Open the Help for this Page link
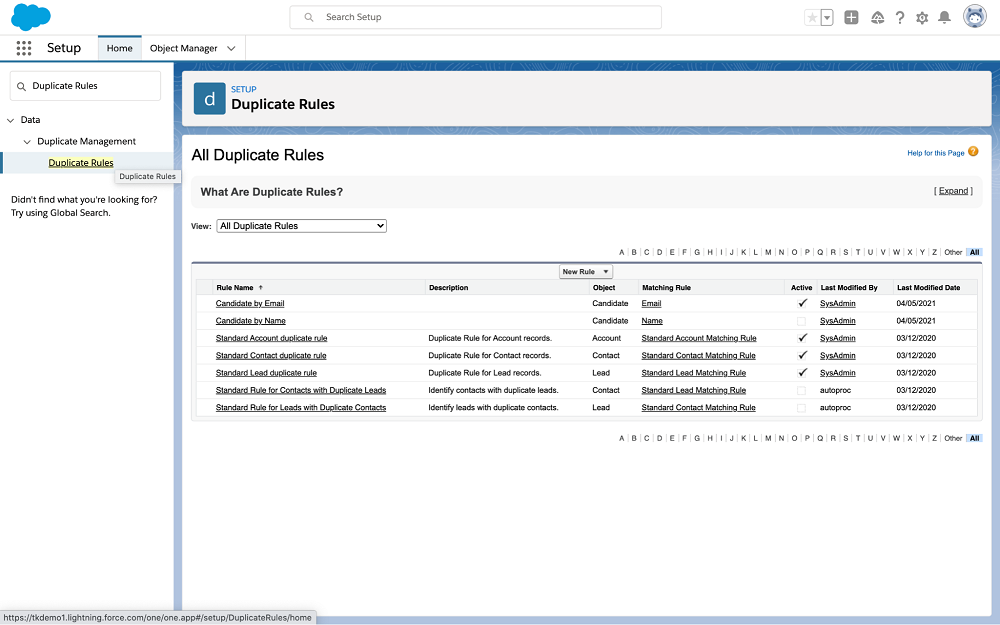 click(936, 153)
